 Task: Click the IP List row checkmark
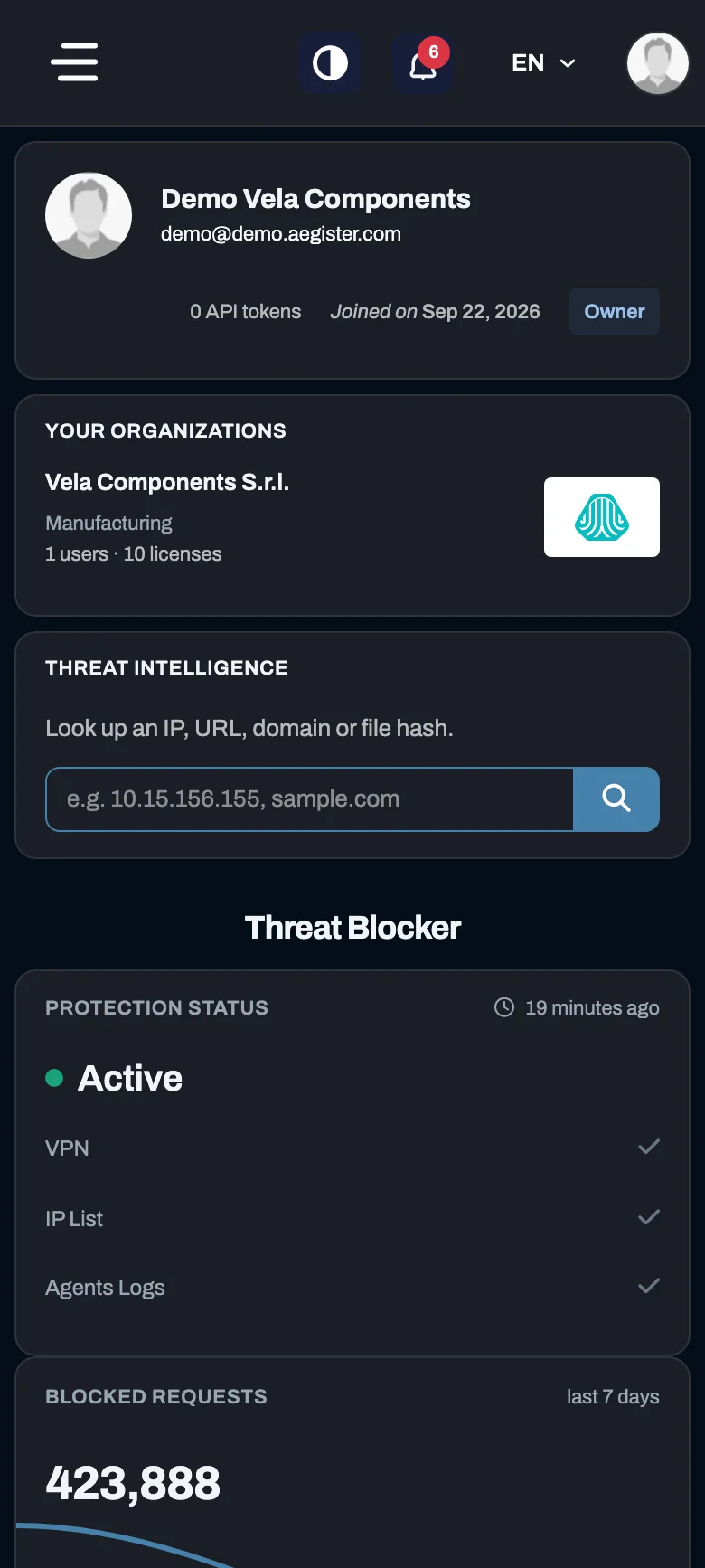[649, 1217]
